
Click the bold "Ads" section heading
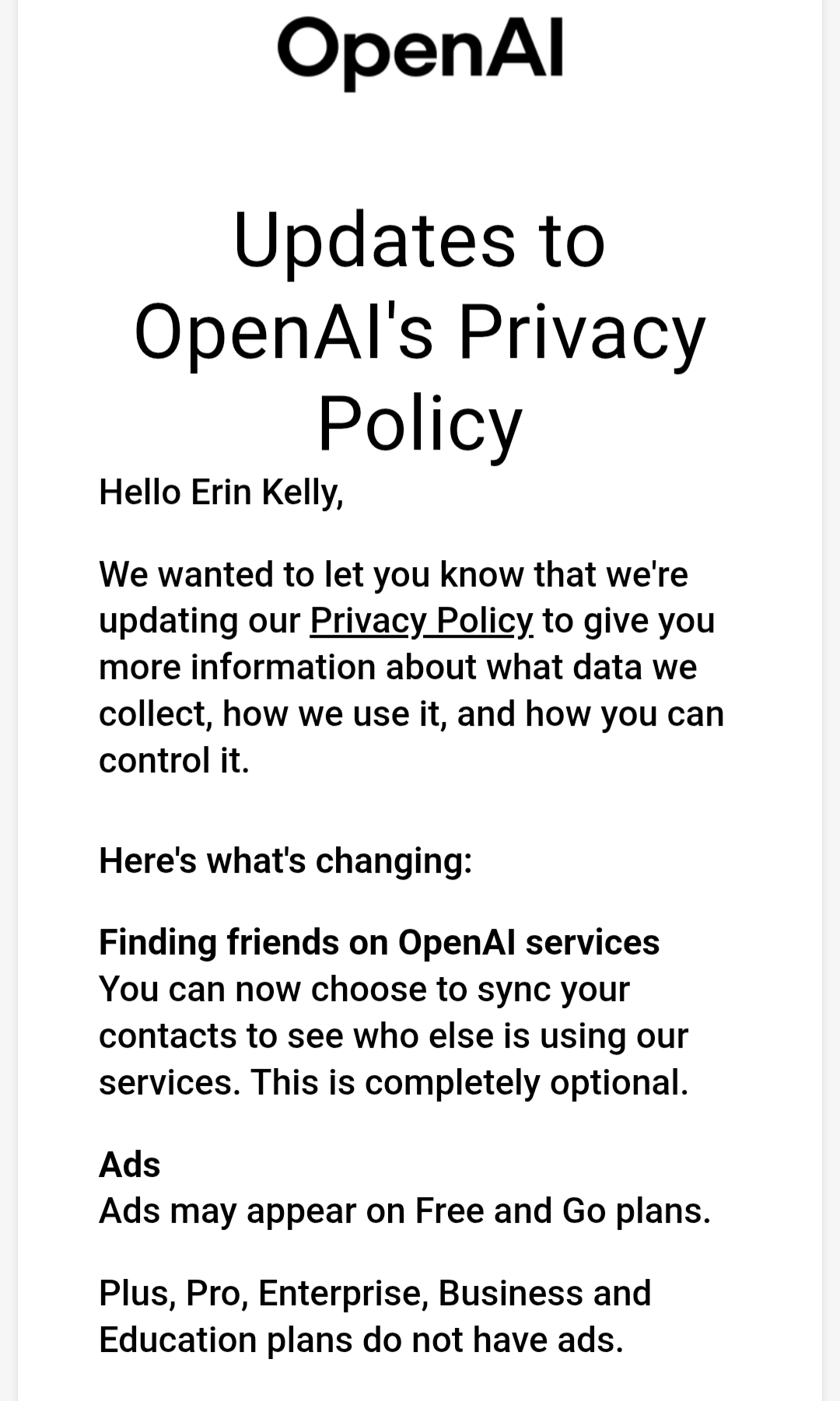point(129,1165)
